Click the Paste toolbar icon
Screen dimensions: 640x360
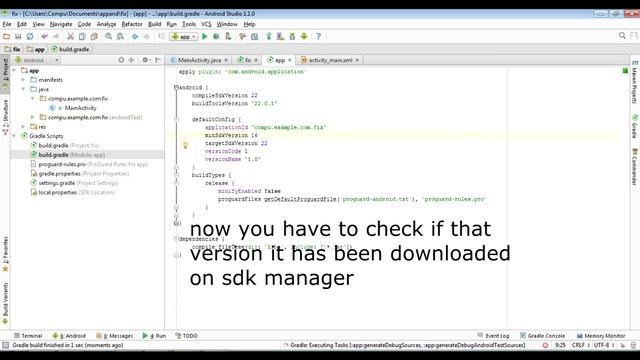pyautogui.click(x=94, y=36)
